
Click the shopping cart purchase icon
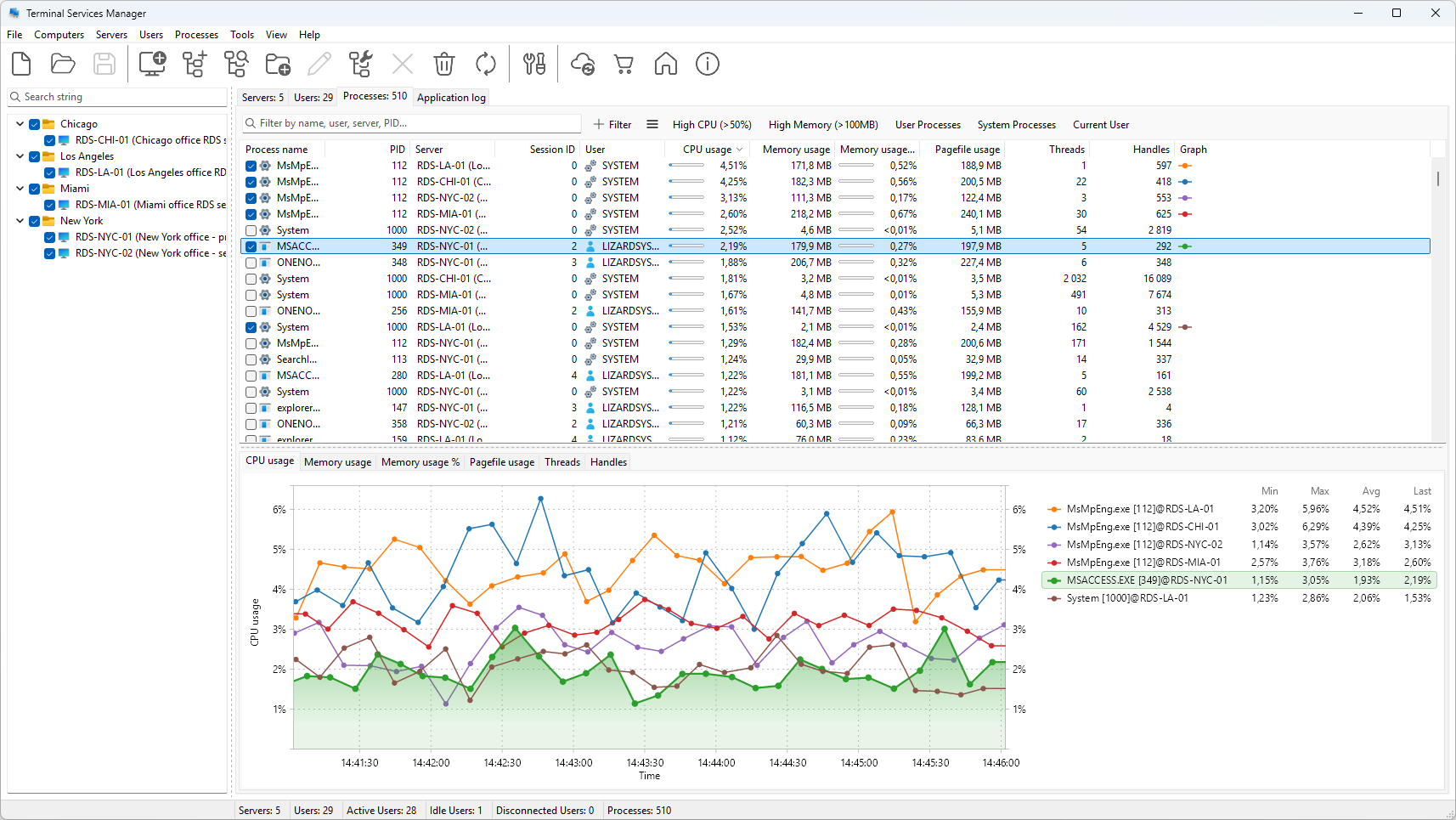point(624,64)
